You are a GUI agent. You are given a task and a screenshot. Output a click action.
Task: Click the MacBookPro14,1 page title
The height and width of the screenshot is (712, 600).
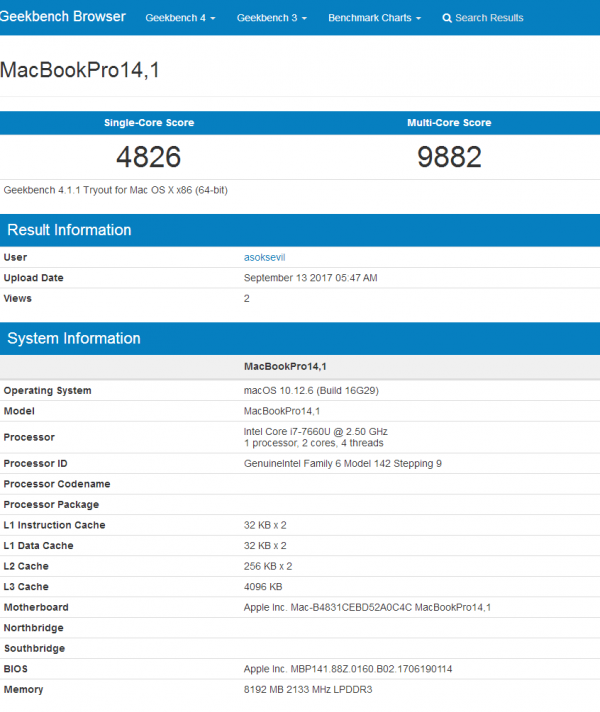pos(80,70)
